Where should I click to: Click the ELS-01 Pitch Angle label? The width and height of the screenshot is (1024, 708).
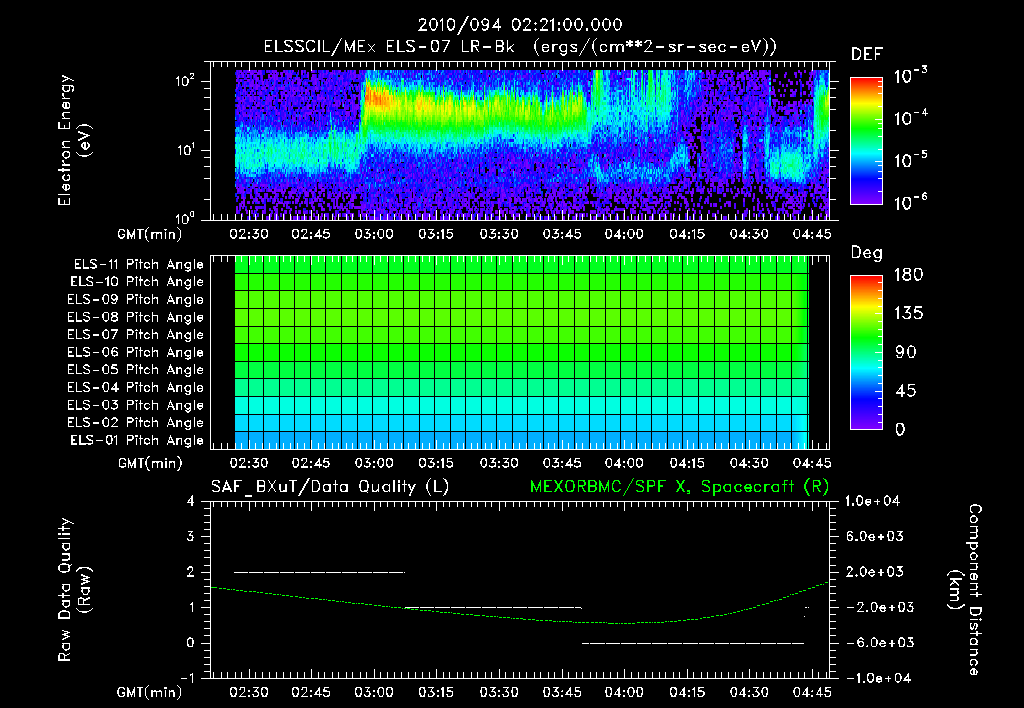pyautogui.click(x=137, y=440)
